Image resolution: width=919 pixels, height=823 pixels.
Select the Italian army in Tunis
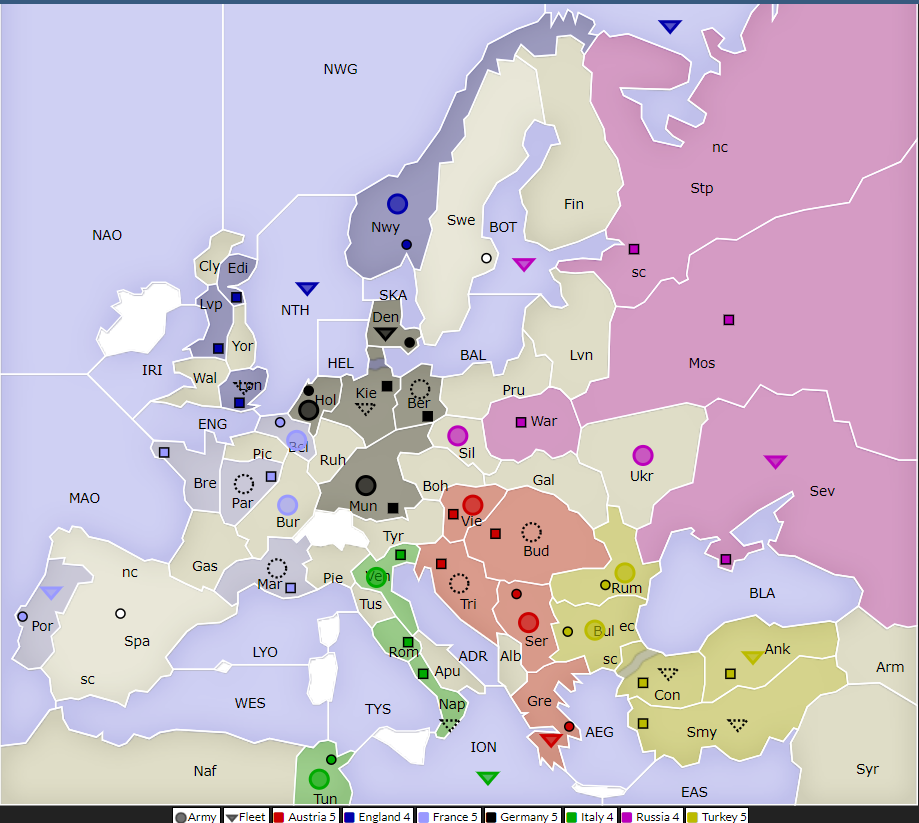pos(319,779)
